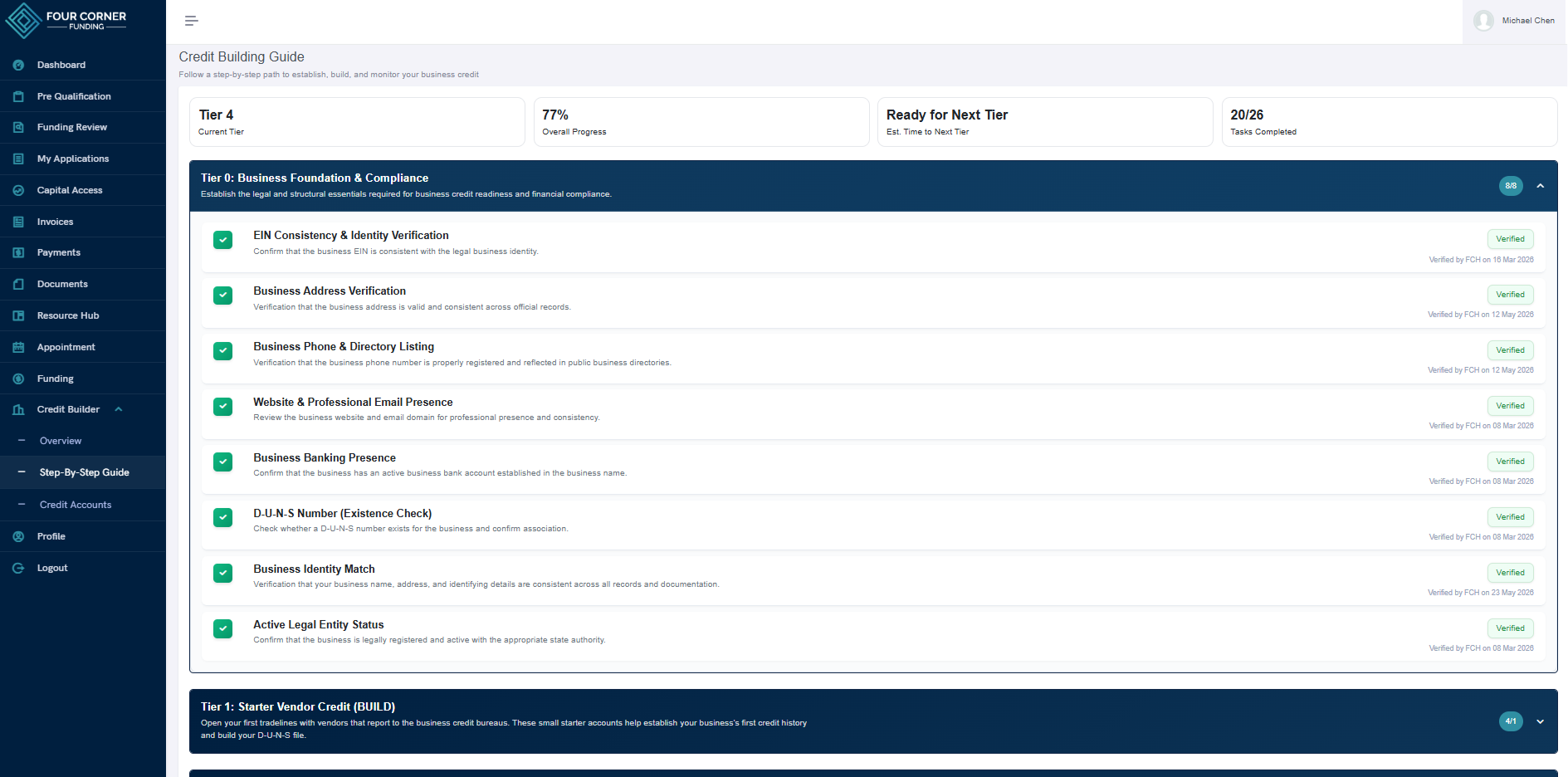Toggle Business Banking Presence checkbox
This screenshot has height=777, width=1568.
[222, 462]
